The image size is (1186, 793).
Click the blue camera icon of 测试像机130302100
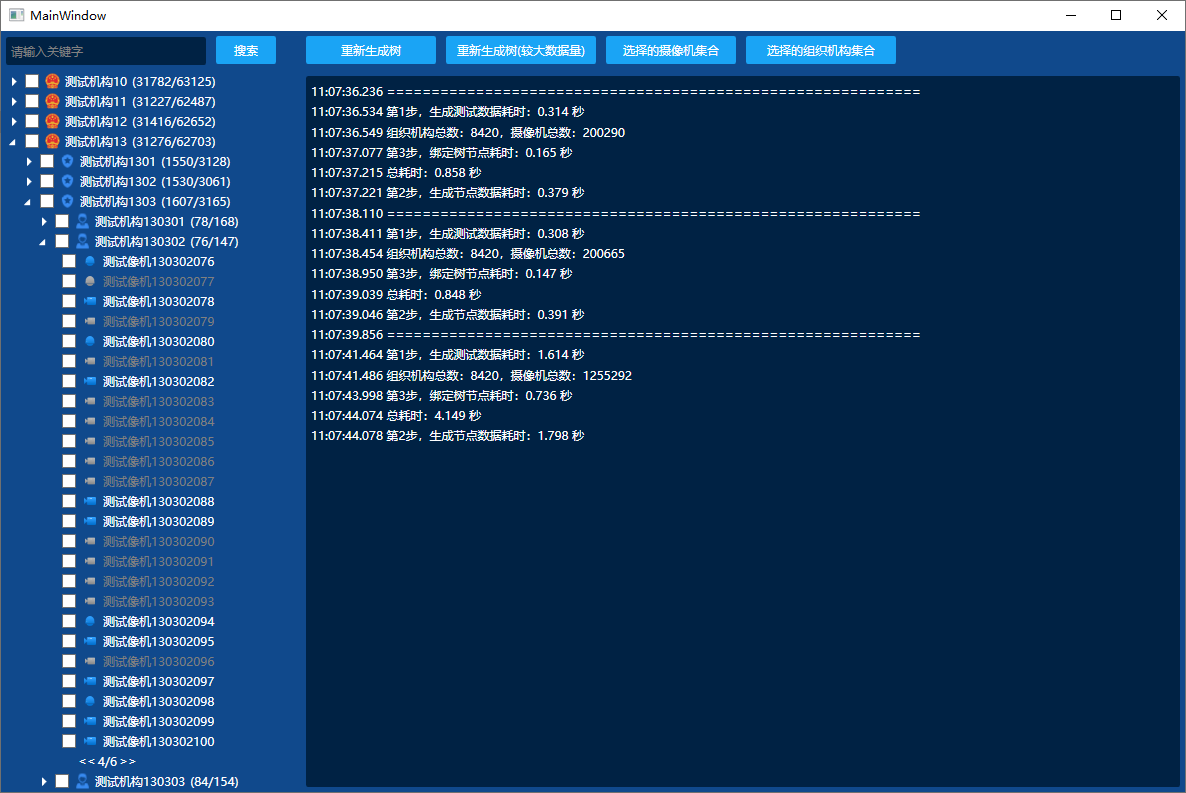click(90, 741)
